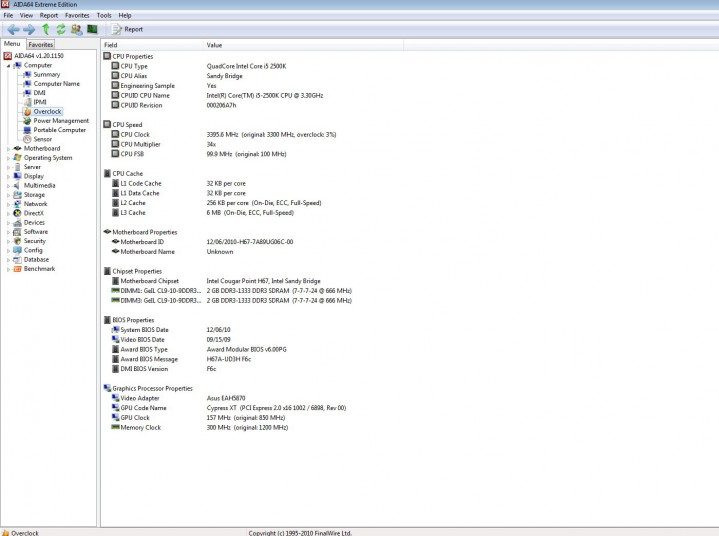Collapse the Computer tree node
719x536 pixels.
(8, 66)
